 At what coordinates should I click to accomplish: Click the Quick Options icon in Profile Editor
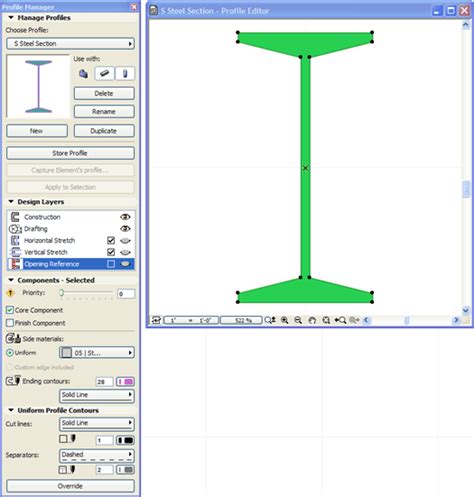(156, 320)
